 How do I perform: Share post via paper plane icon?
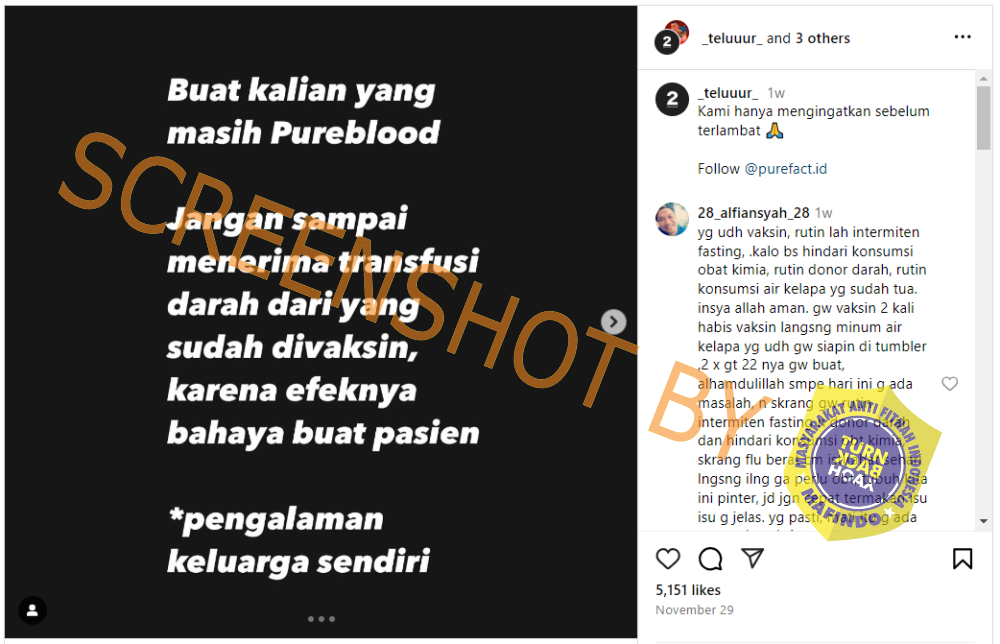pos(753,558)
